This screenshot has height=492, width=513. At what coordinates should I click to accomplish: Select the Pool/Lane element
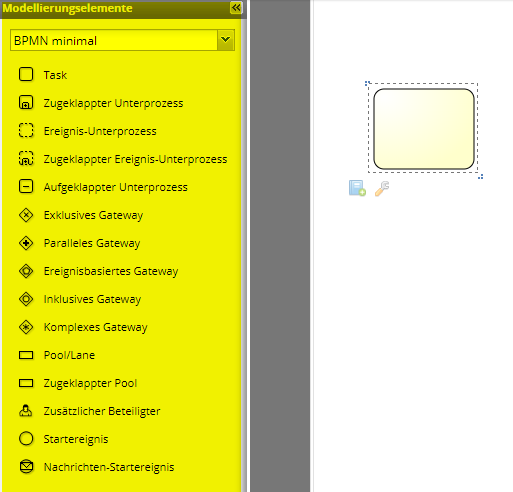69,355
